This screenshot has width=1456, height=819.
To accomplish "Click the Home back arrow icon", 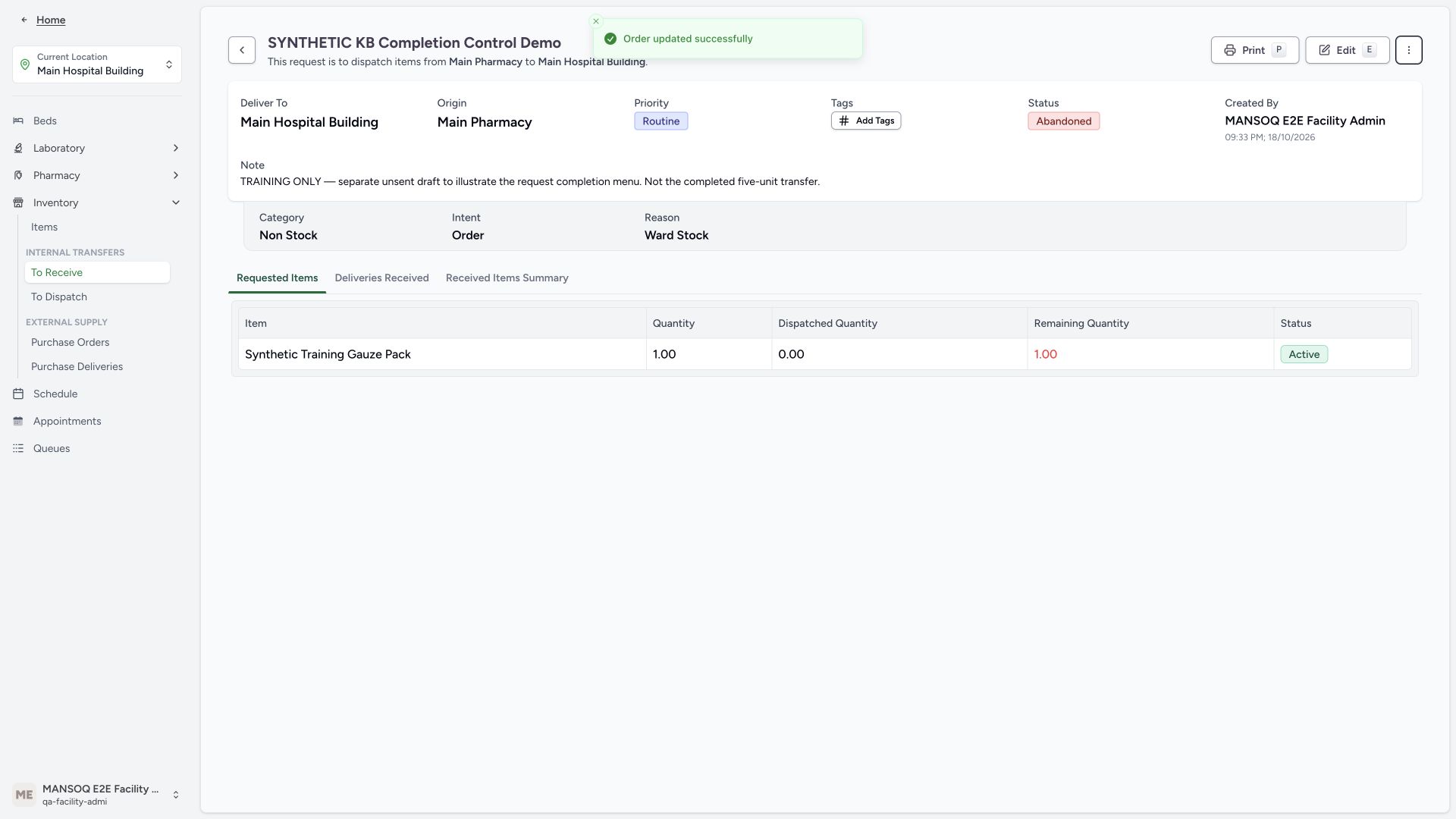I will tap(24, 20).
